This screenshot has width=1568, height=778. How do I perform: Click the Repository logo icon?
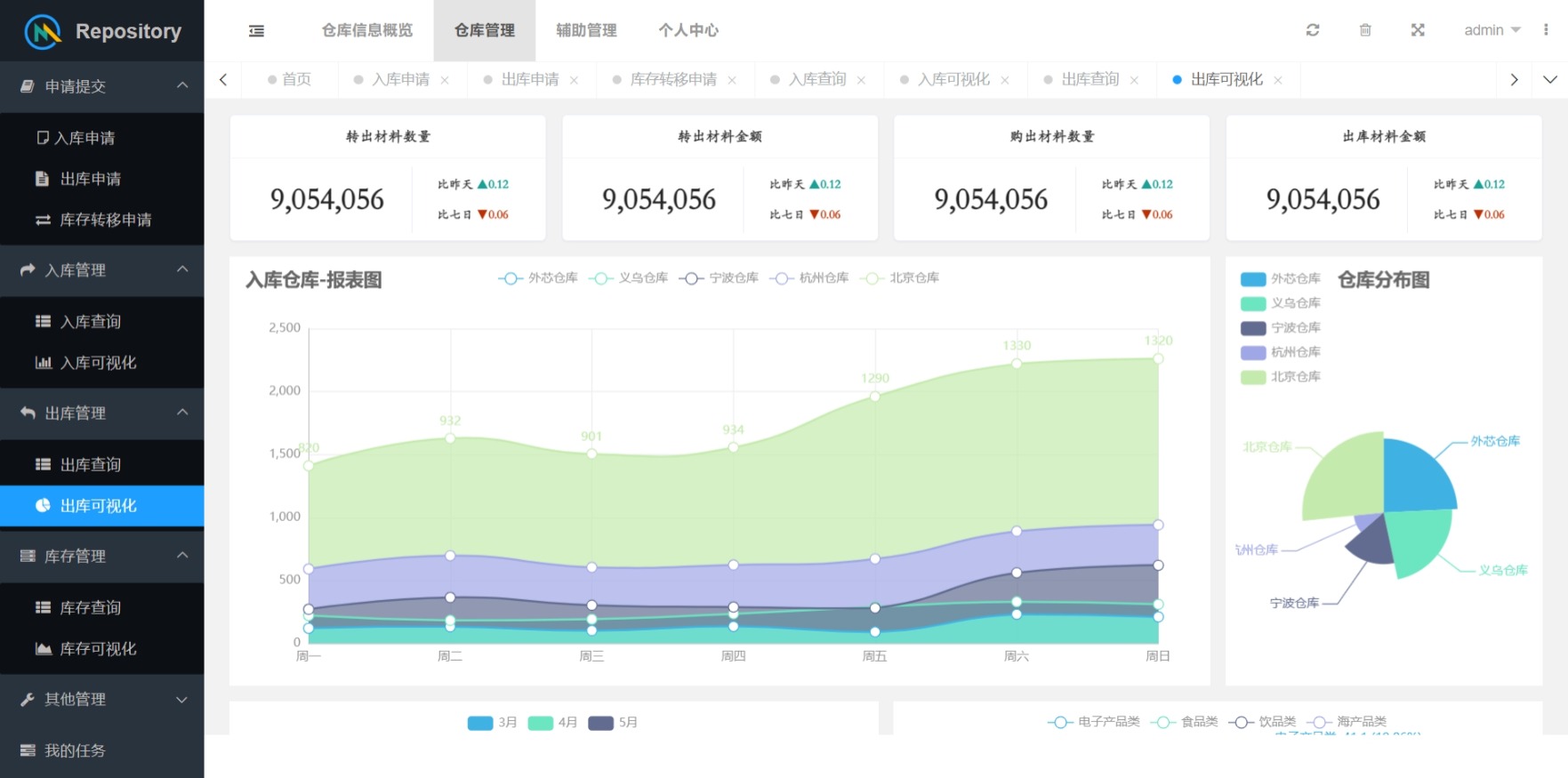coord(43,32)
